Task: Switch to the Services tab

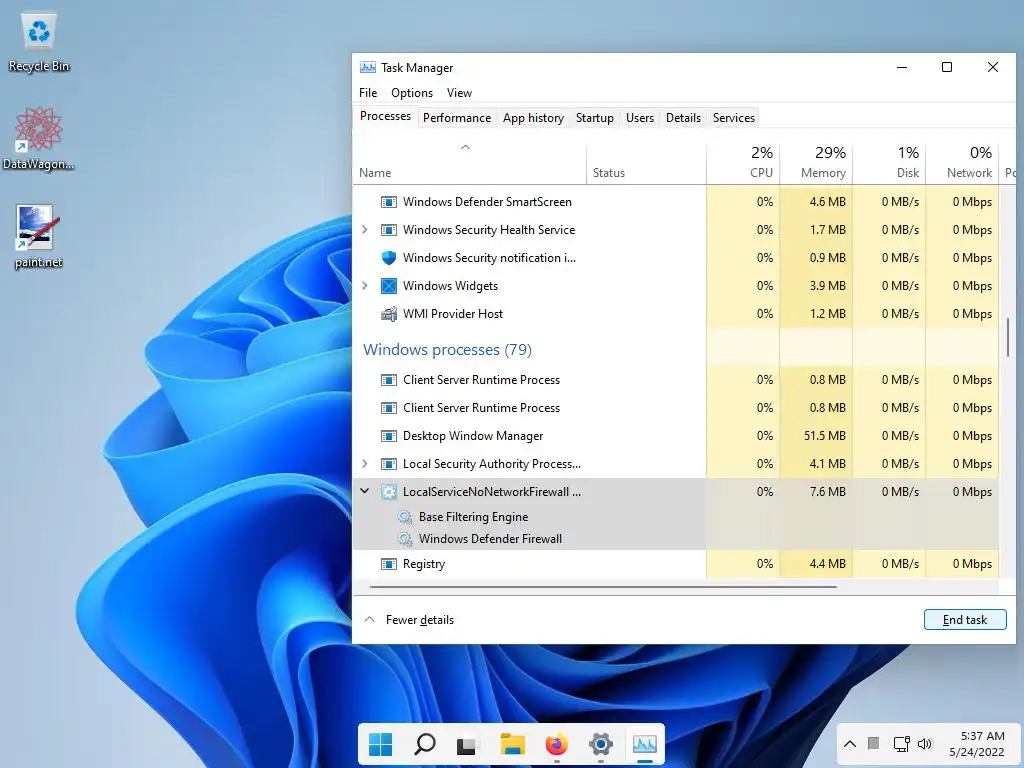Action: tap(733, 118)
